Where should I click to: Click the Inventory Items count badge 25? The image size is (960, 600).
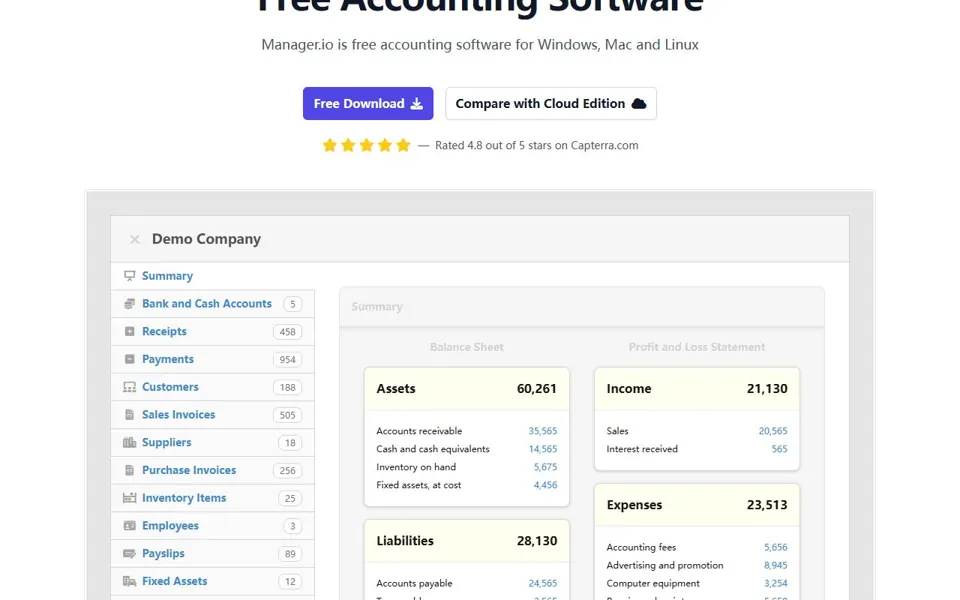pyautogui.click(x=290, y=498)
